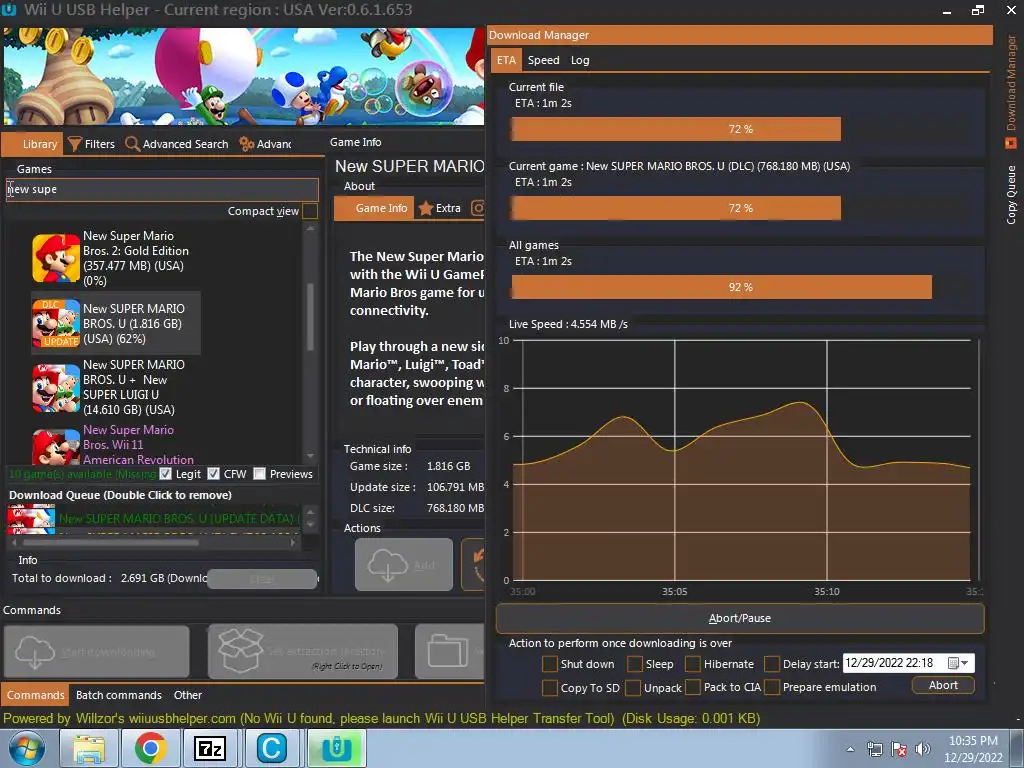
Task: Click games list scroll down arrow
Action: click(x=310, y=456)
